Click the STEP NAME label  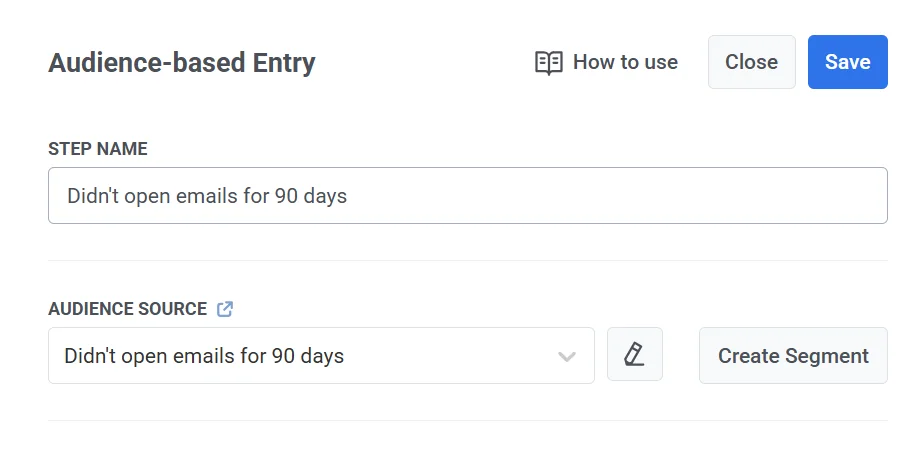pos(97,149)
